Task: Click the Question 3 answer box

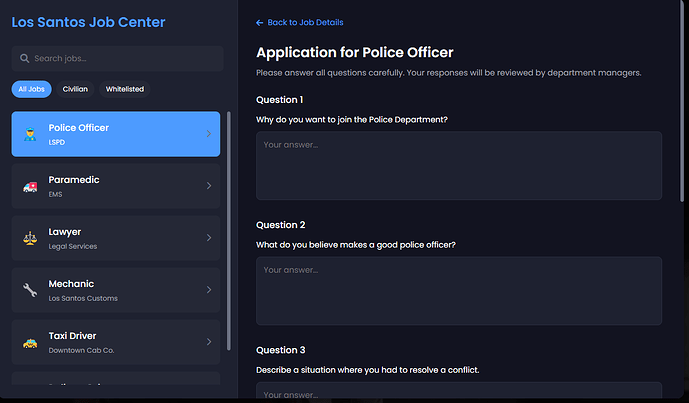Action: [459, 390]
